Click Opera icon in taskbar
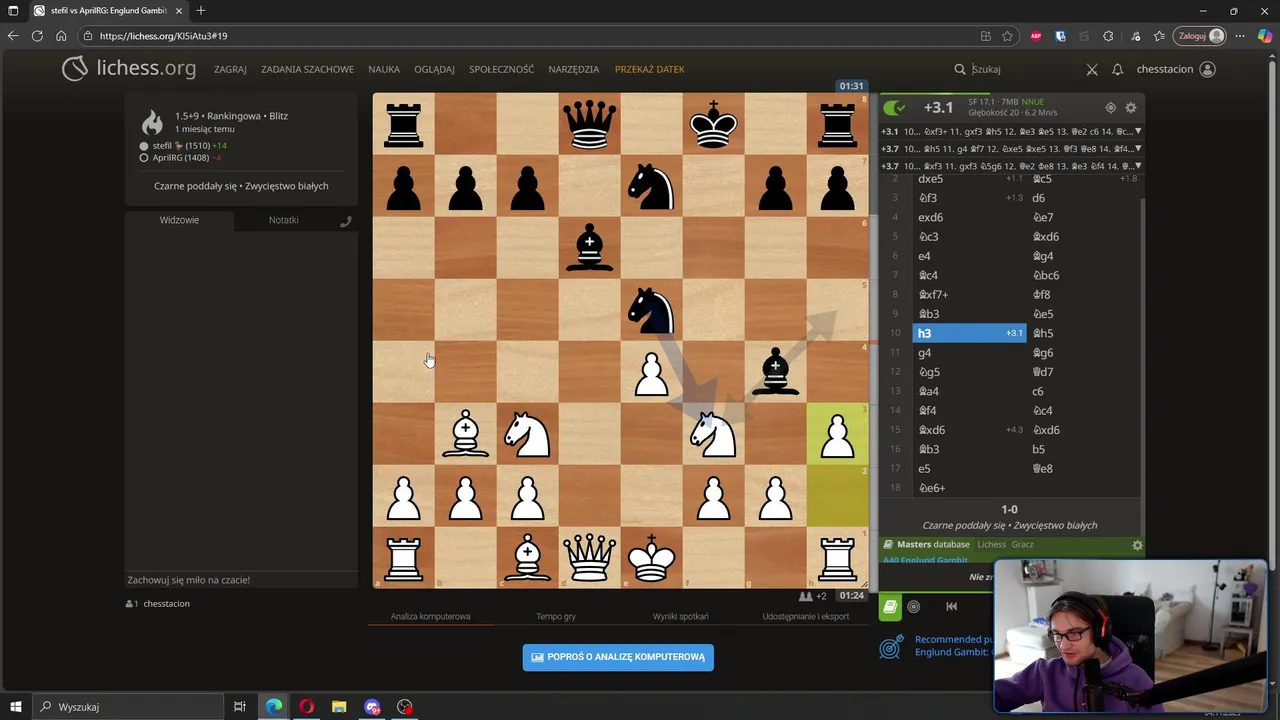1280x720 pixels. [x=306, y=707]
